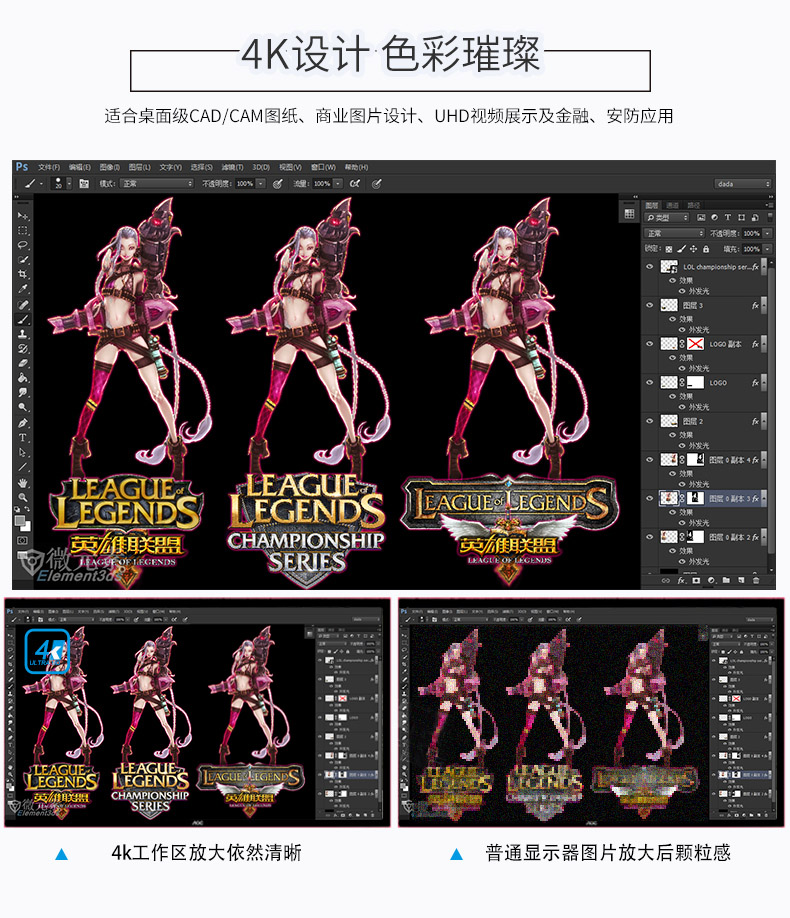The image size is (790, 918).
Task: Open the brush panel toggle in options bar
Action: click(x=84, y=184)
